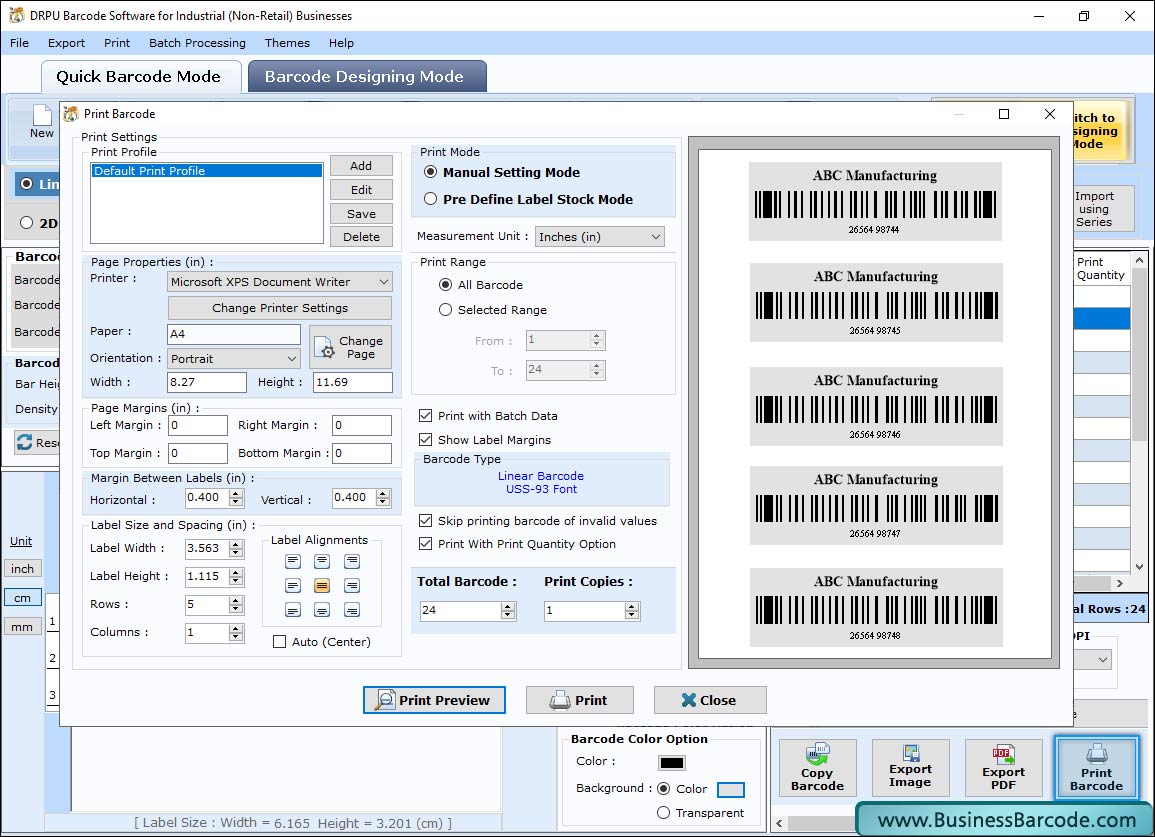Toggle Print With Print Quantity Option
Screen dimensions: 1155x837
coord(425,544)
